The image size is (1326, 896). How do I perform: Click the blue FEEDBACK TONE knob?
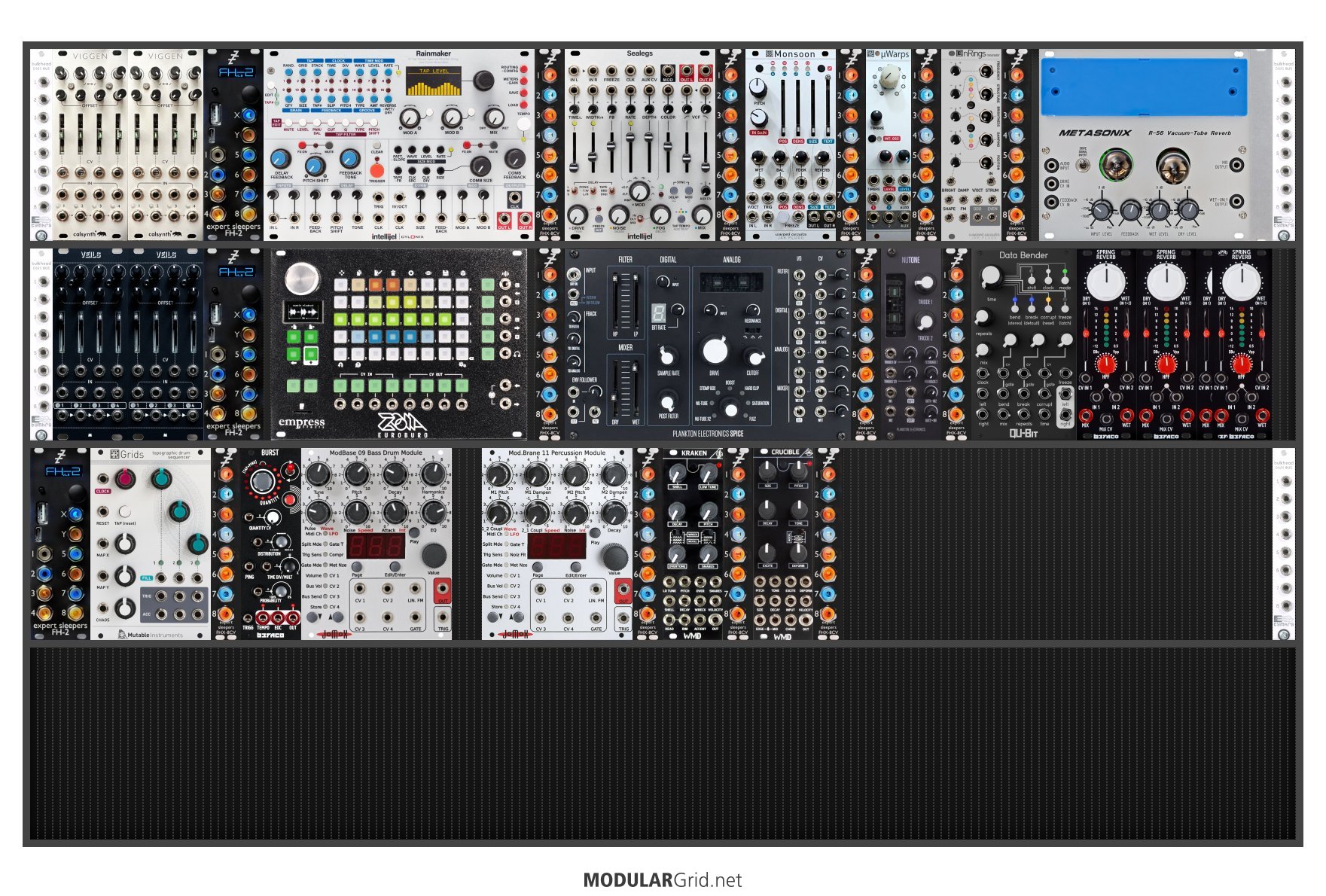(x=350, y=159)
